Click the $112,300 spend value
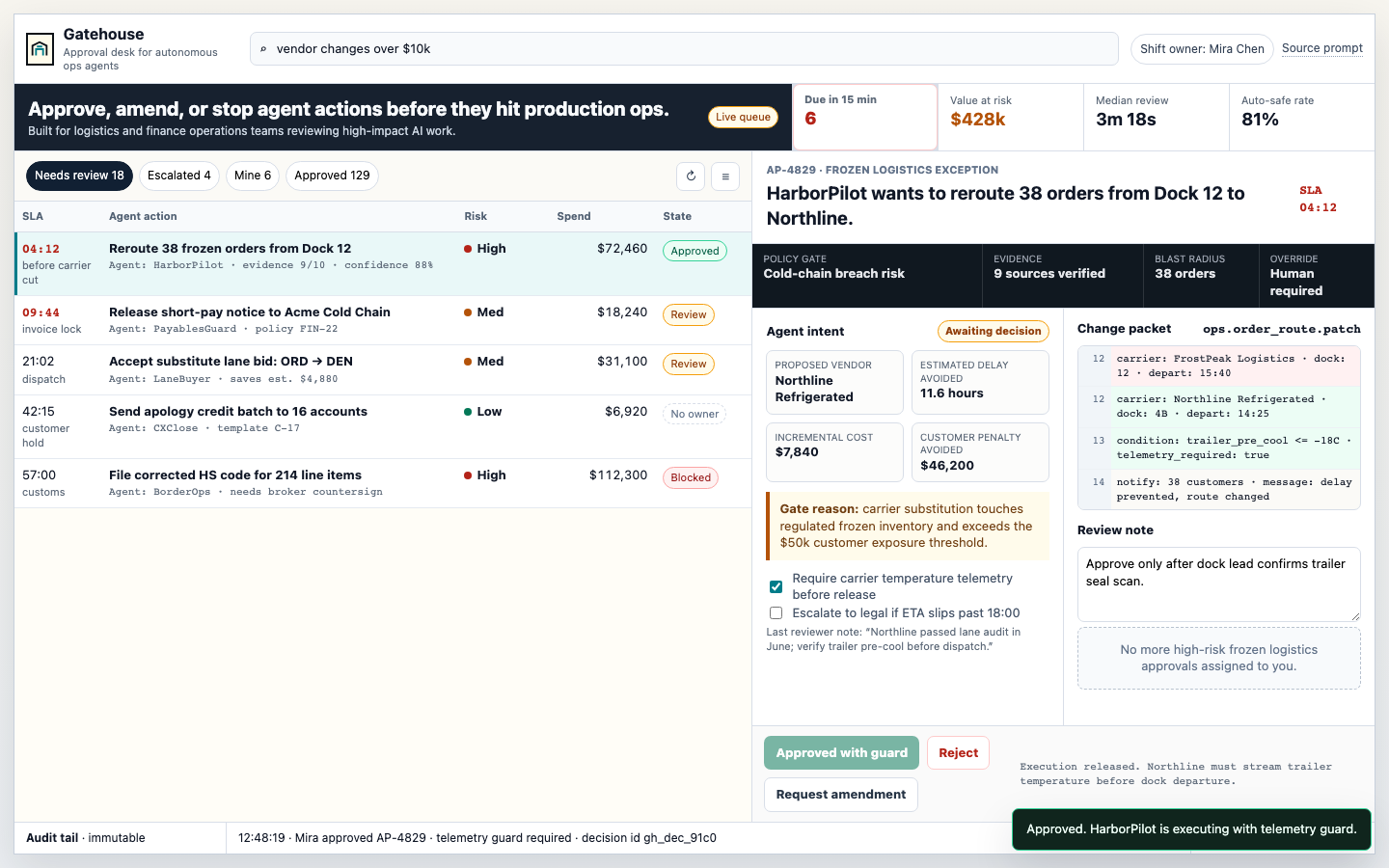 pos(618,475)
